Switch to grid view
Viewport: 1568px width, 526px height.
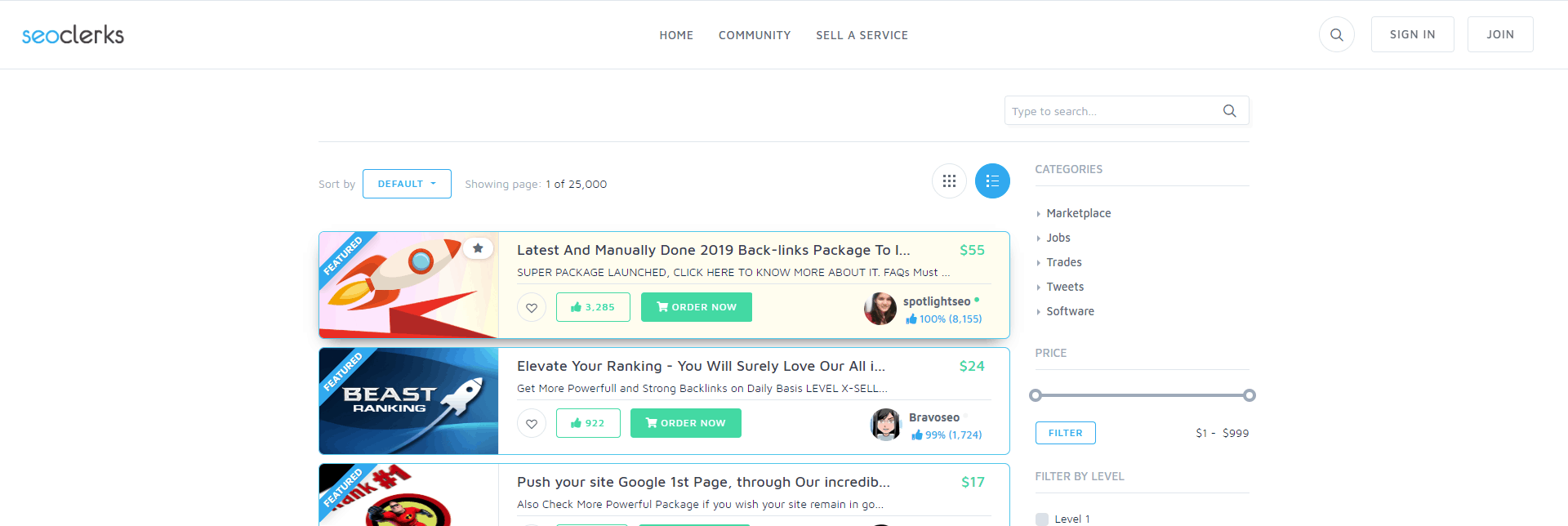(949, 181)
